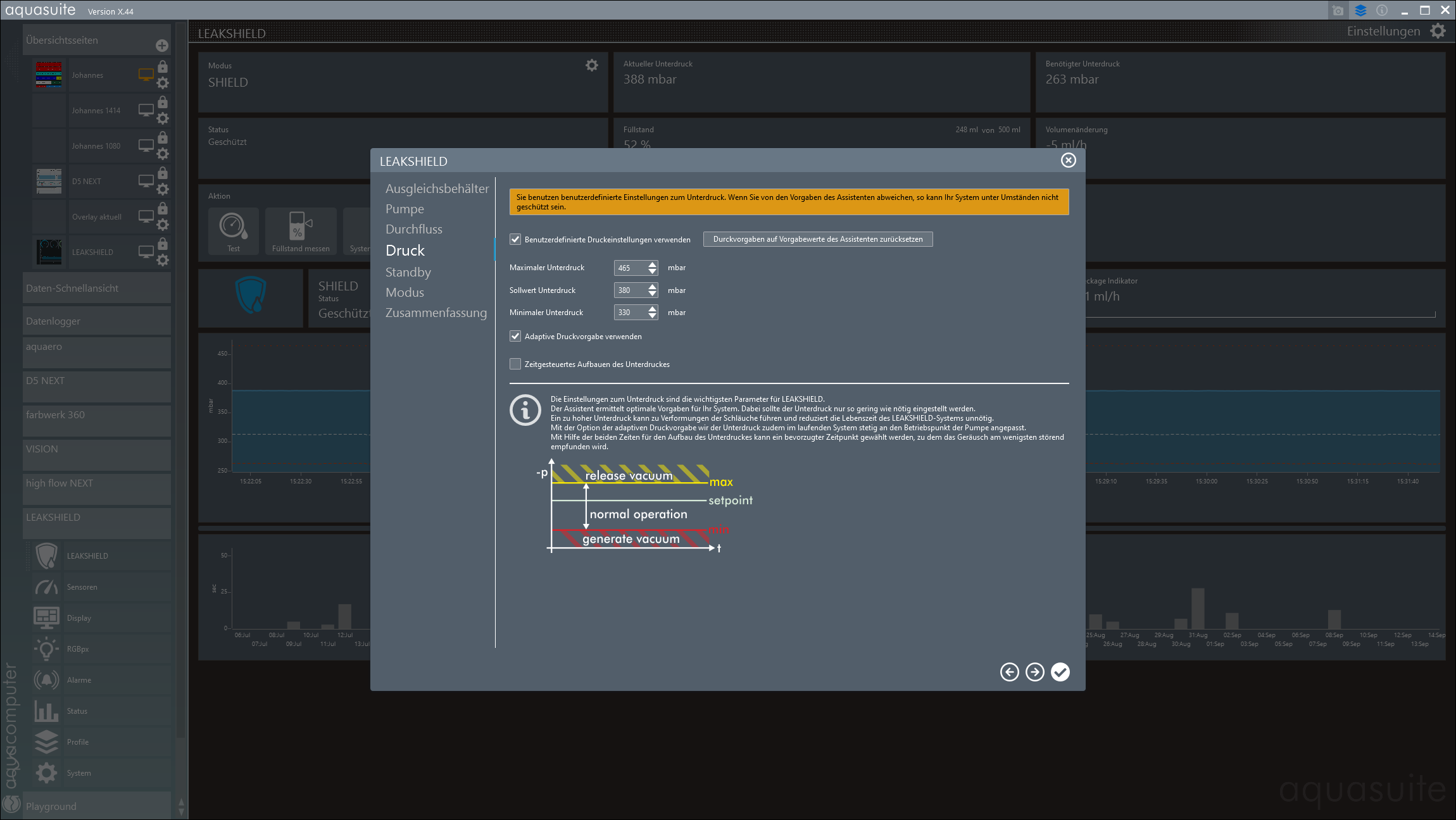
Task: Open Sensoren page
Action: click(101, 587)
